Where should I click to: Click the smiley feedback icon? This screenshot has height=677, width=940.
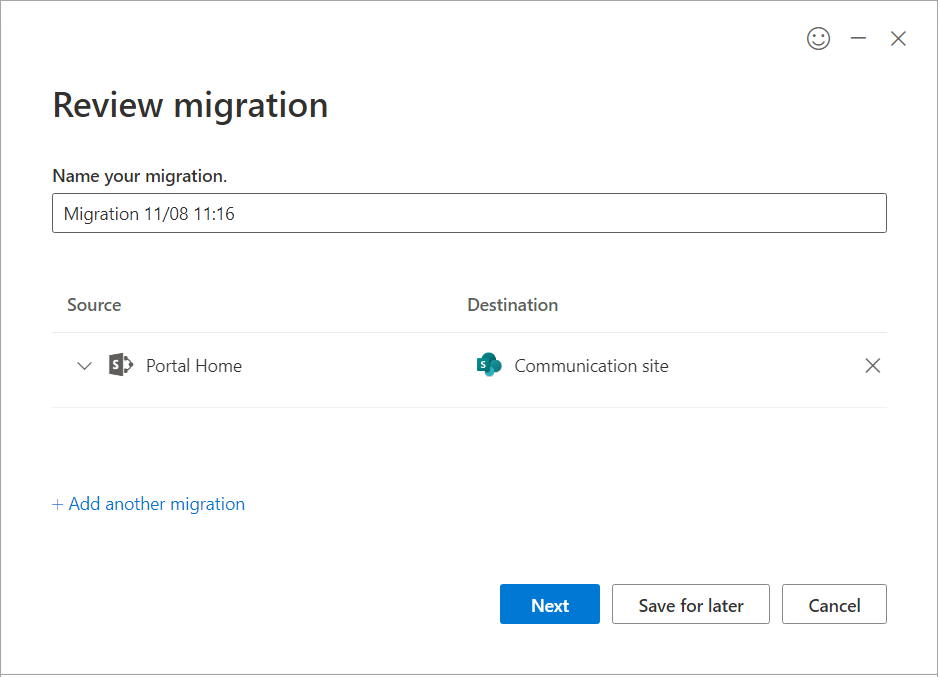pyautogui.click(x=818, y=39)
